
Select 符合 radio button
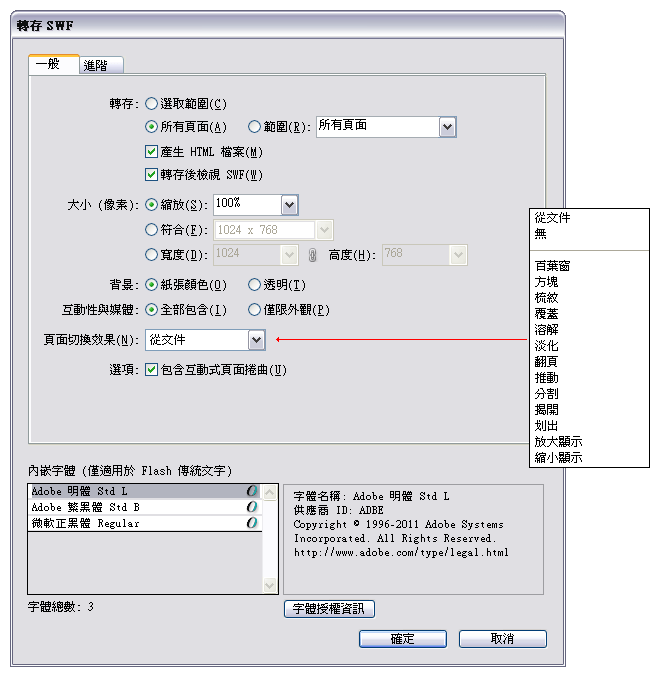[x=151, y=230]
